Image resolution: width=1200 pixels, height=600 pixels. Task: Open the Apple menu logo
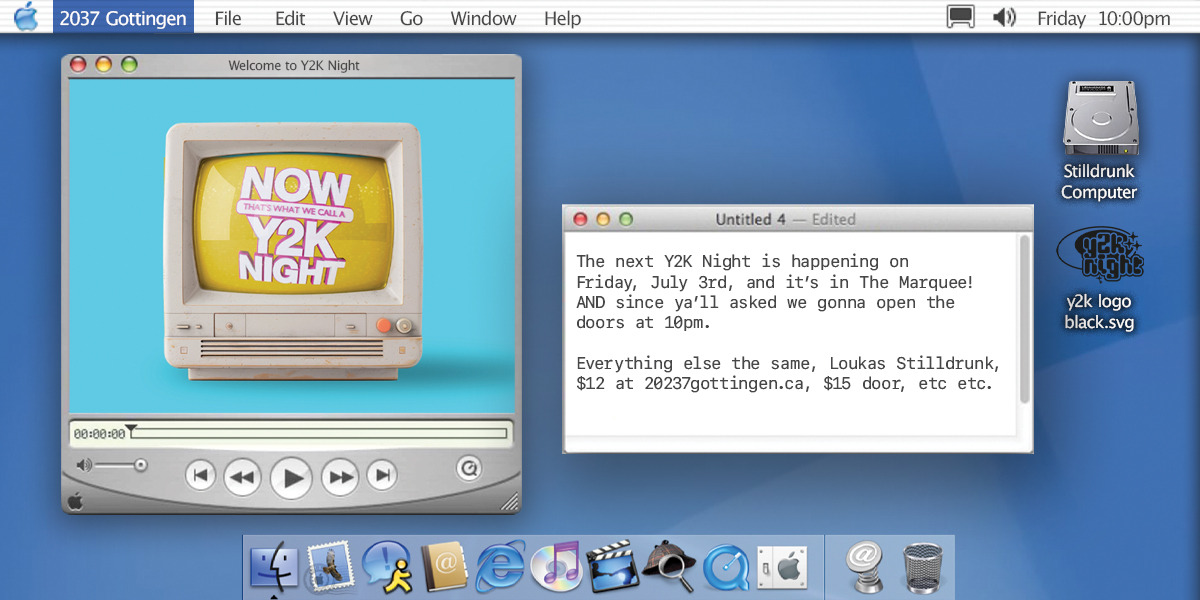(x=26, y=17)
